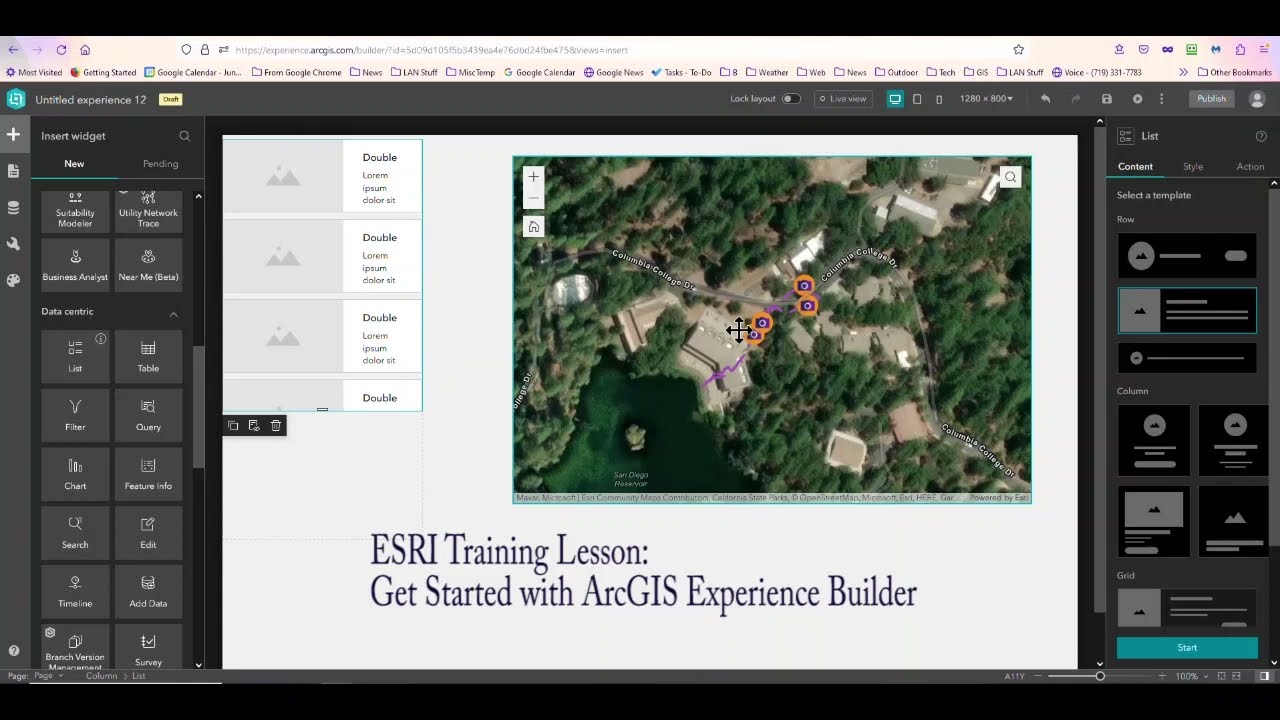Click the help question mark in sidebar

13,650
